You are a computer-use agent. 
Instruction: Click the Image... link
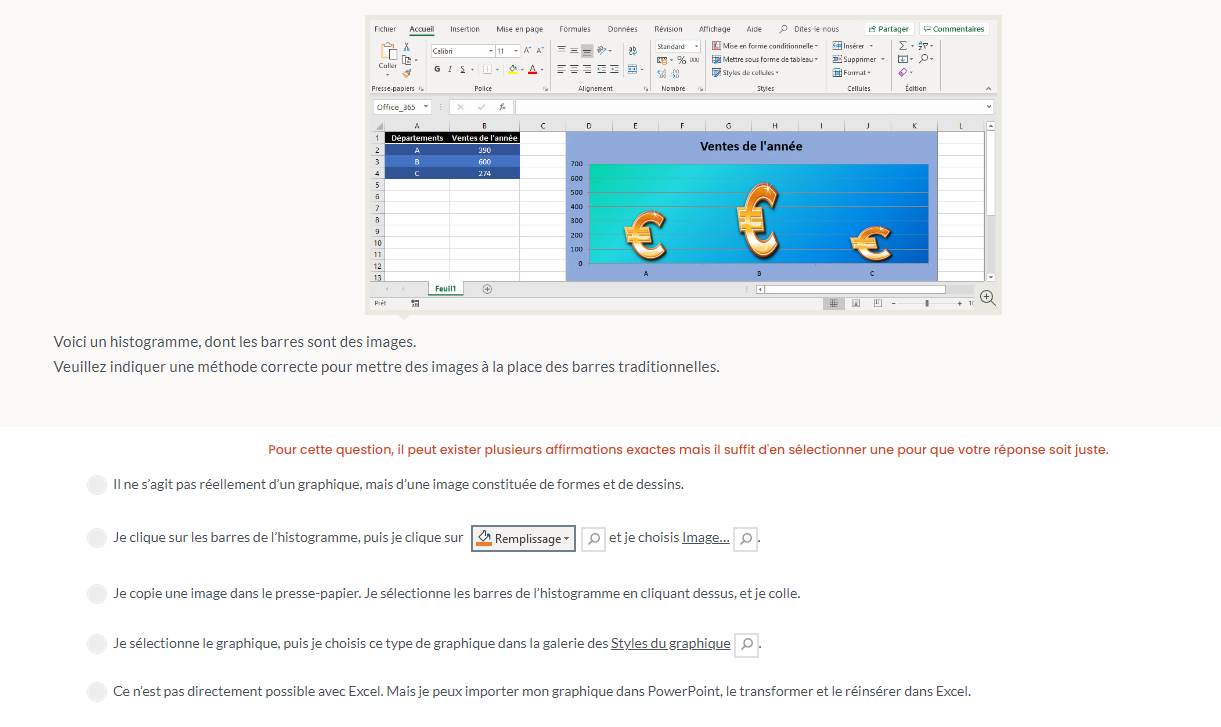(x=705, y=538)
